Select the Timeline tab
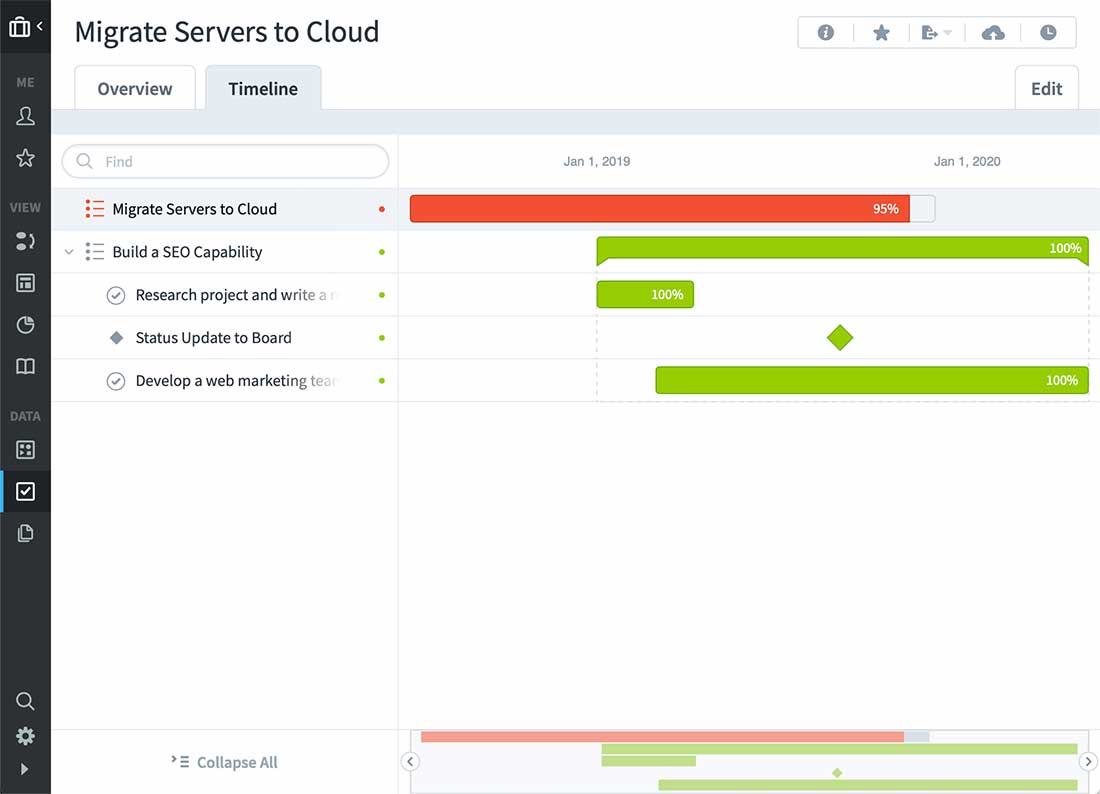 263,89
